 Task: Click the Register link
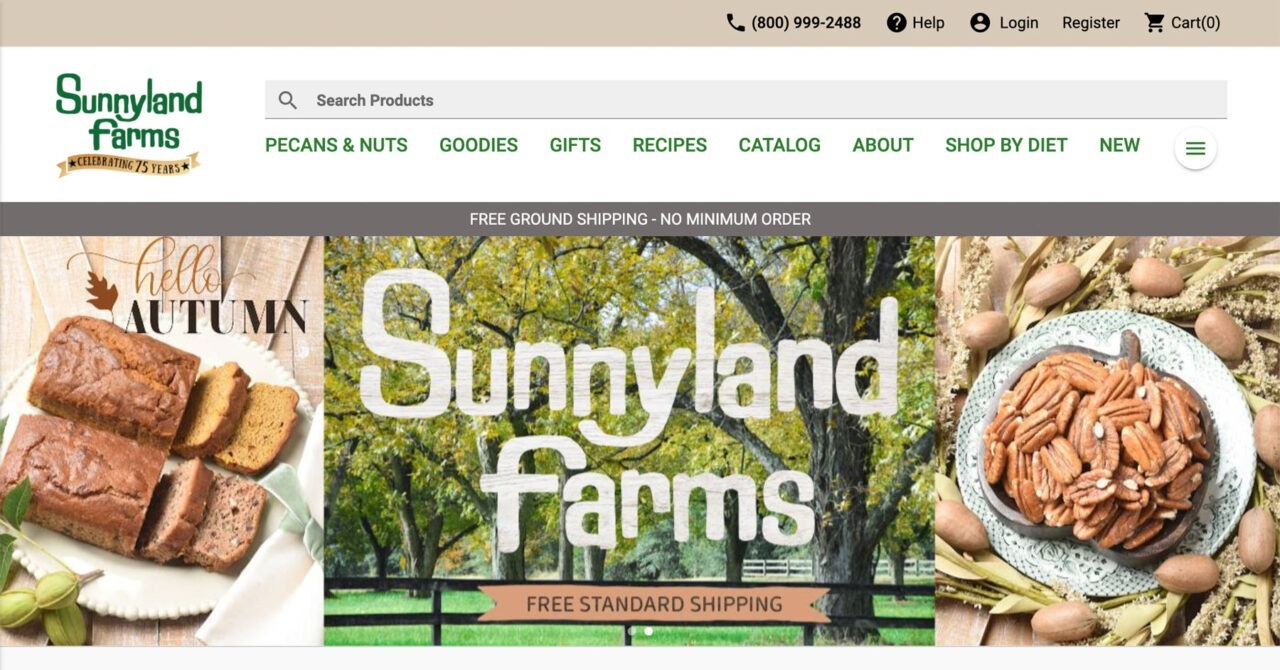pos(1091,23)
